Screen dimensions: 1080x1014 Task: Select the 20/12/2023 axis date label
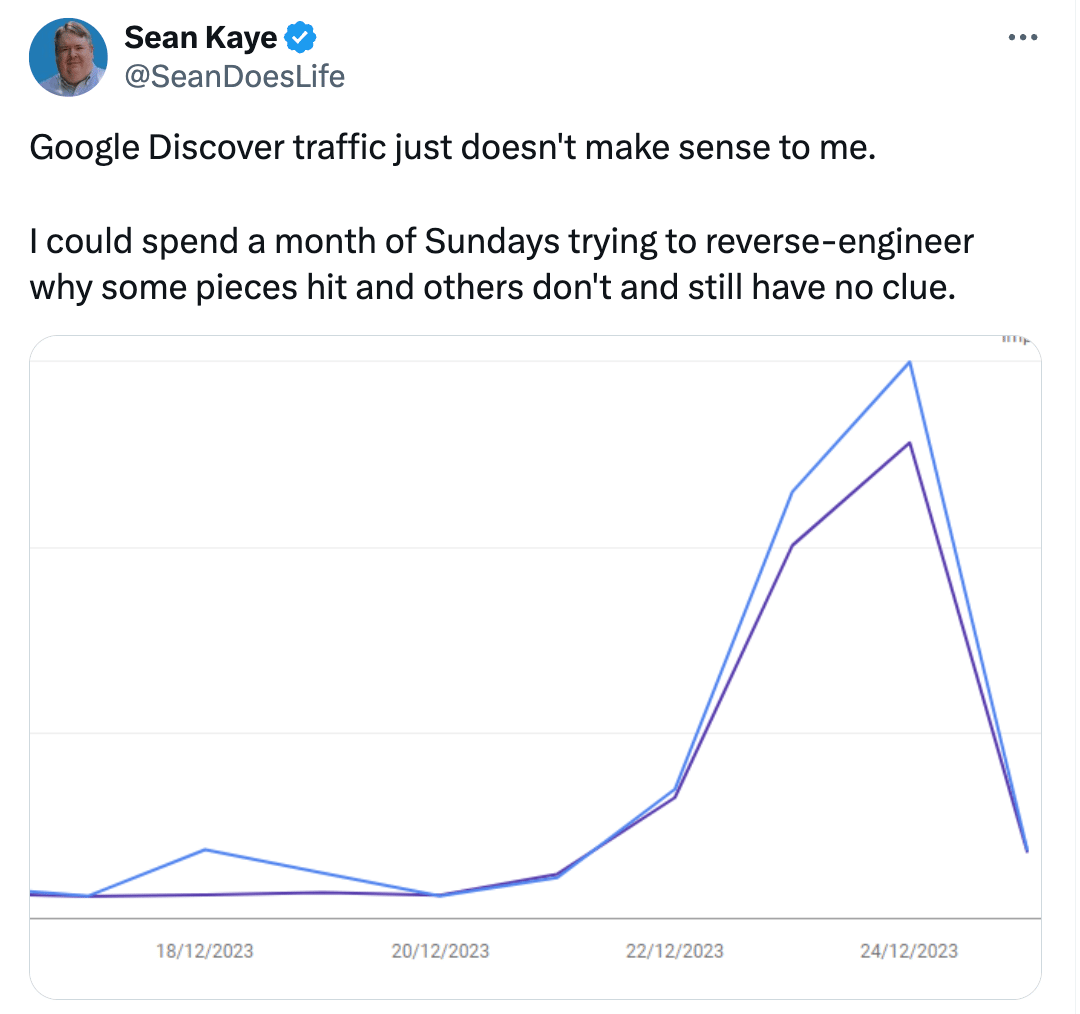pos(440,951)
